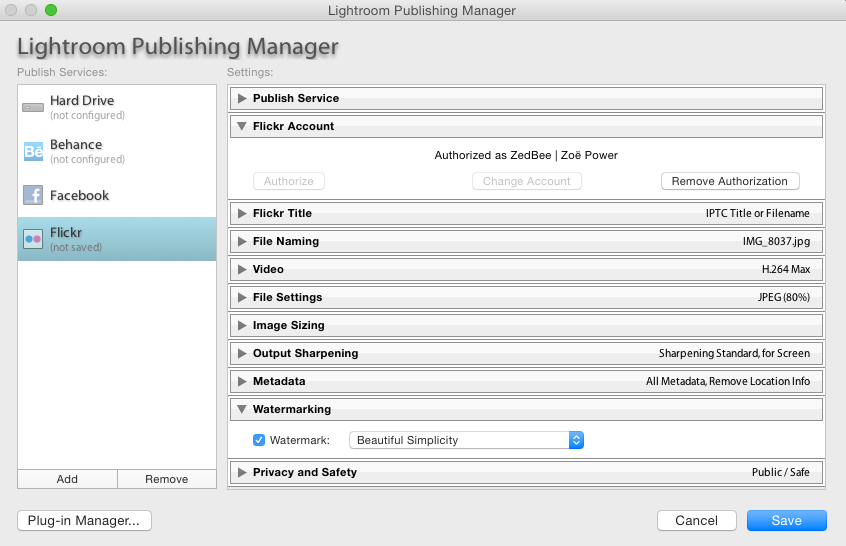Click 'Authorized as ZedBee | Zoë Power' text
This screenshot has width=846, height=546.
point(526,155)
